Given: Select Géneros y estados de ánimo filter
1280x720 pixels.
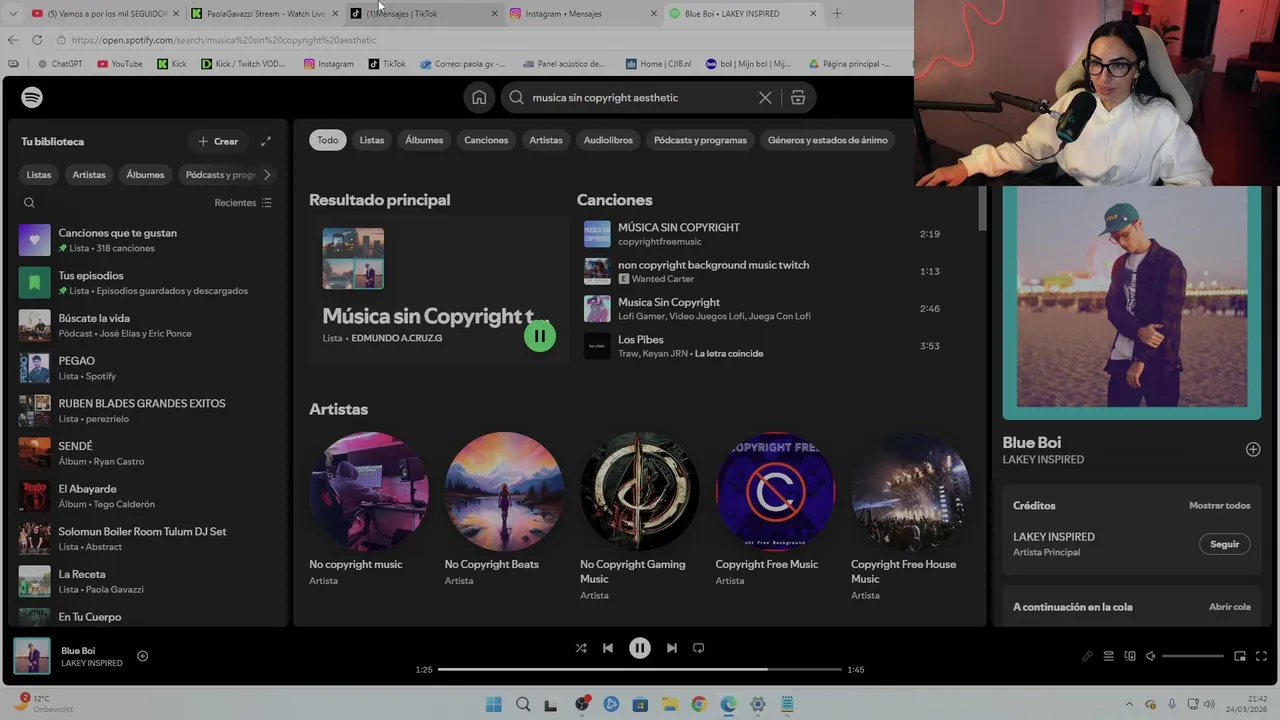Looking at the screenshot, I should coord(828,140).
